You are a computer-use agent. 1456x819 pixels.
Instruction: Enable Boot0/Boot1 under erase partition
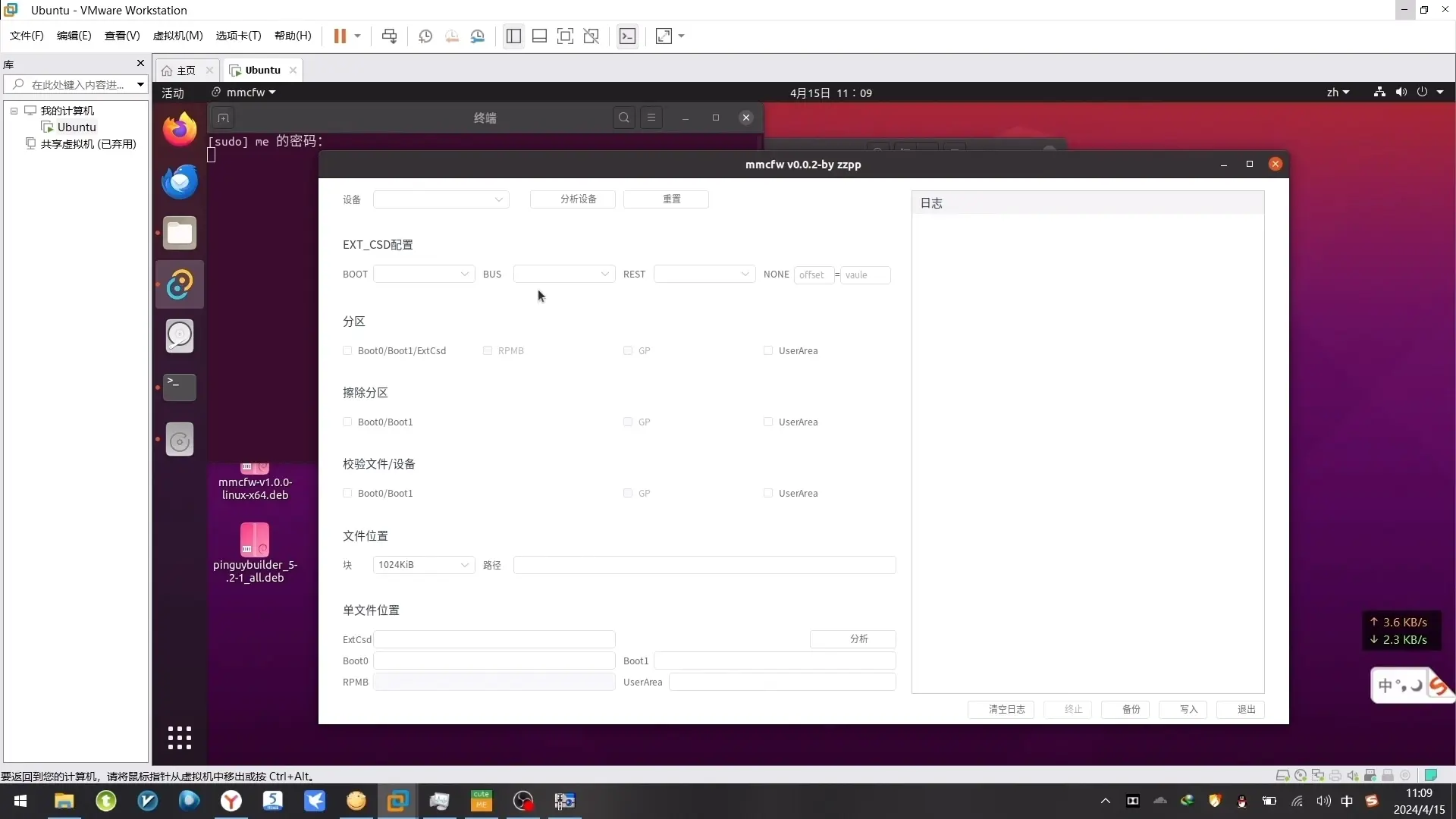(347, 422)
